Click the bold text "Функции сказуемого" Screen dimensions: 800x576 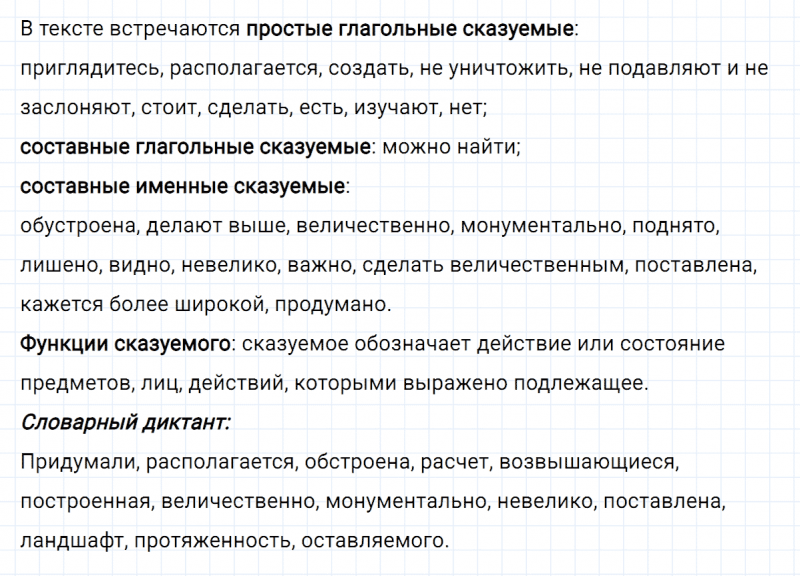point(125,344)
